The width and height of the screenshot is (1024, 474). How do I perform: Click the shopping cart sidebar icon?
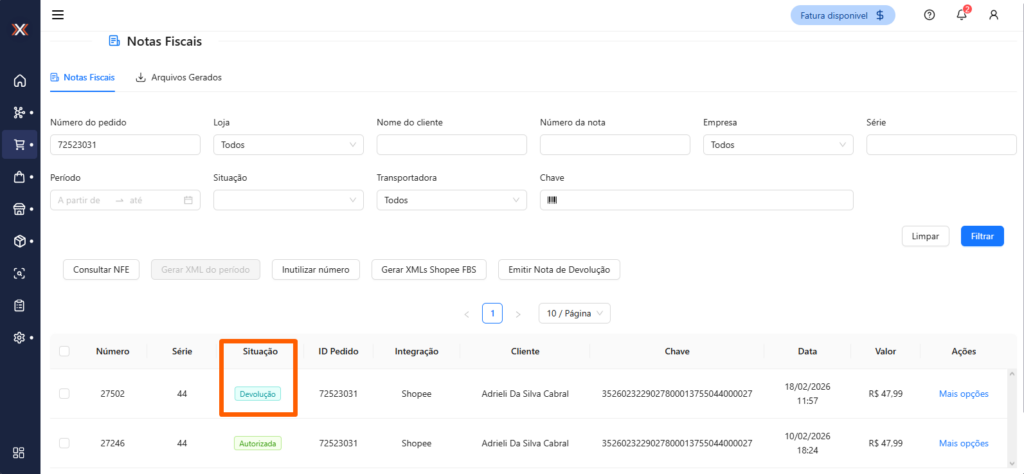pyautogui.click(x=19, y=144)
